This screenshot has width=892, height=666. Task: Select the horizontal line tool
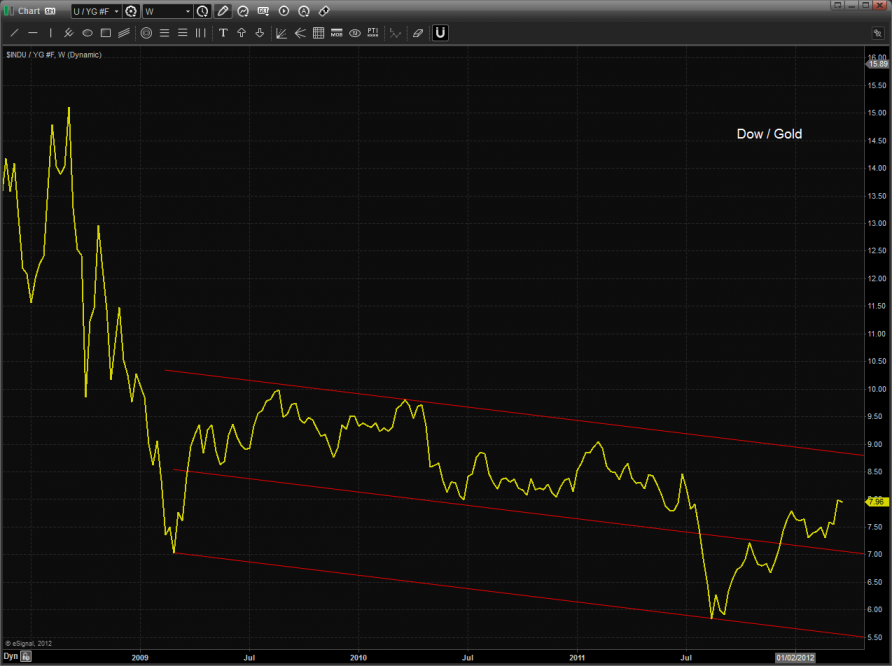33,33
